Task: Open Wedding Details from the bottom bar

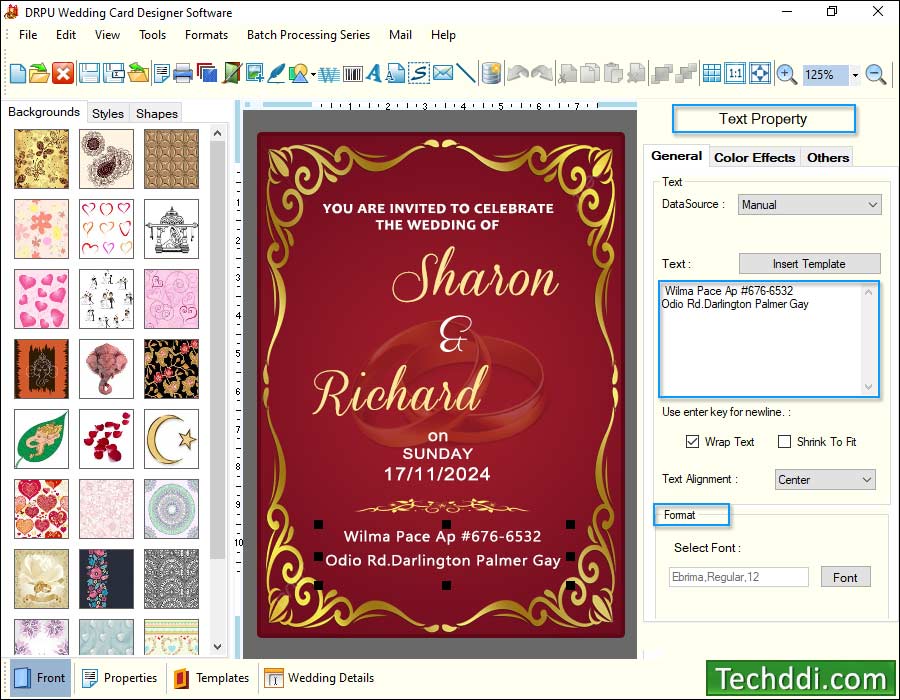Action: (320, 678)
